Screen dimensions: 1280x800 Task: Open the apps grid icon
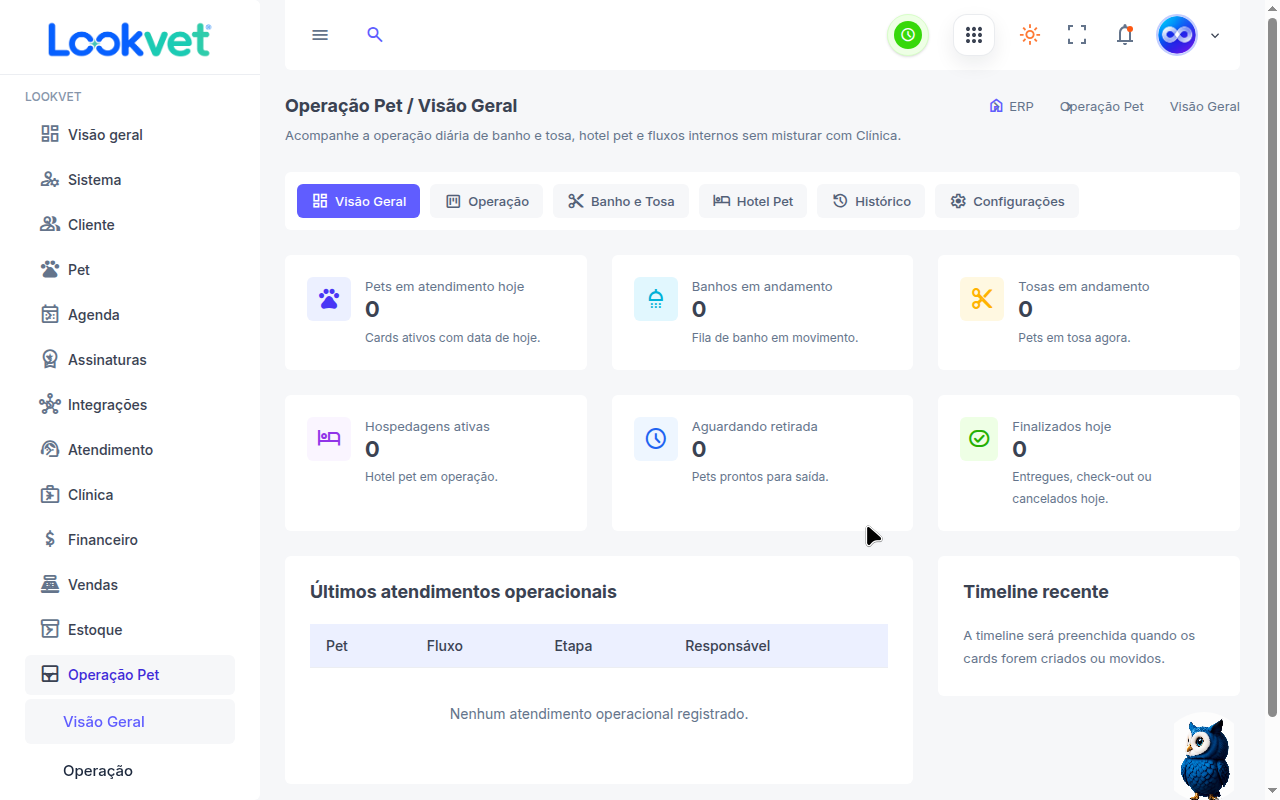(x=974, y=35)
